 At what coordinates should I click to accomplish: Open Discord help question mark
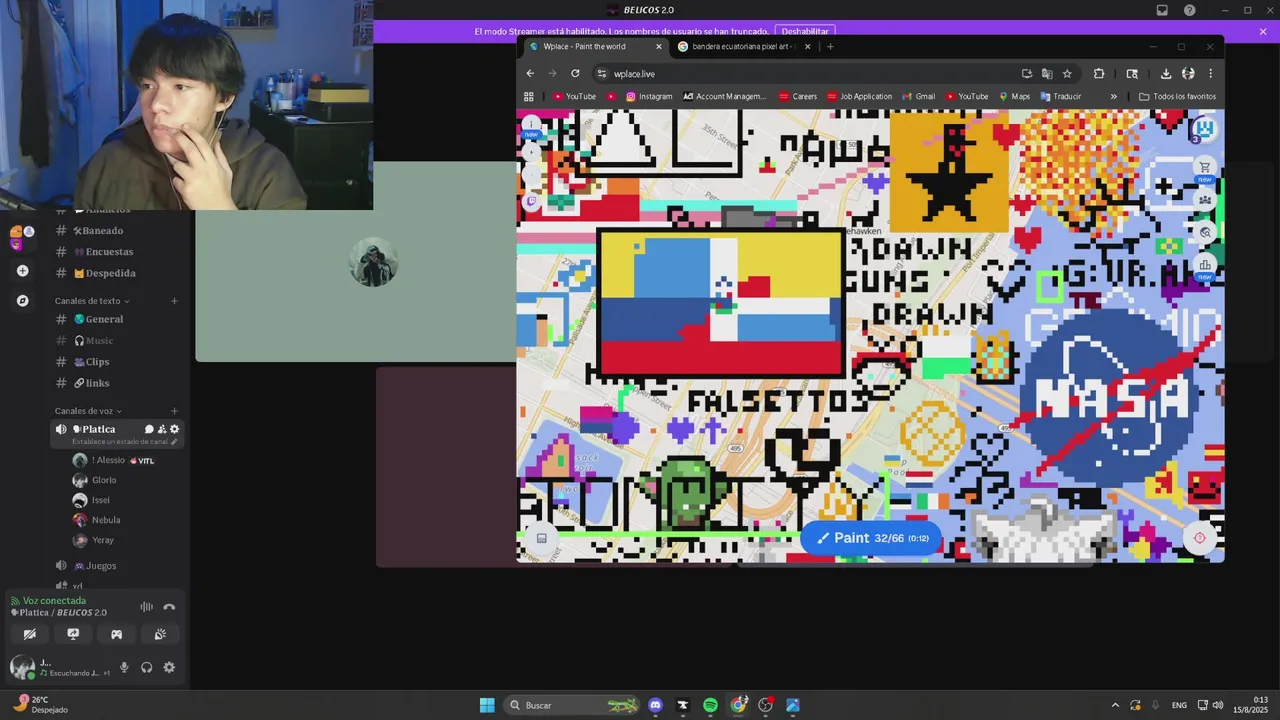[1190, 10]
